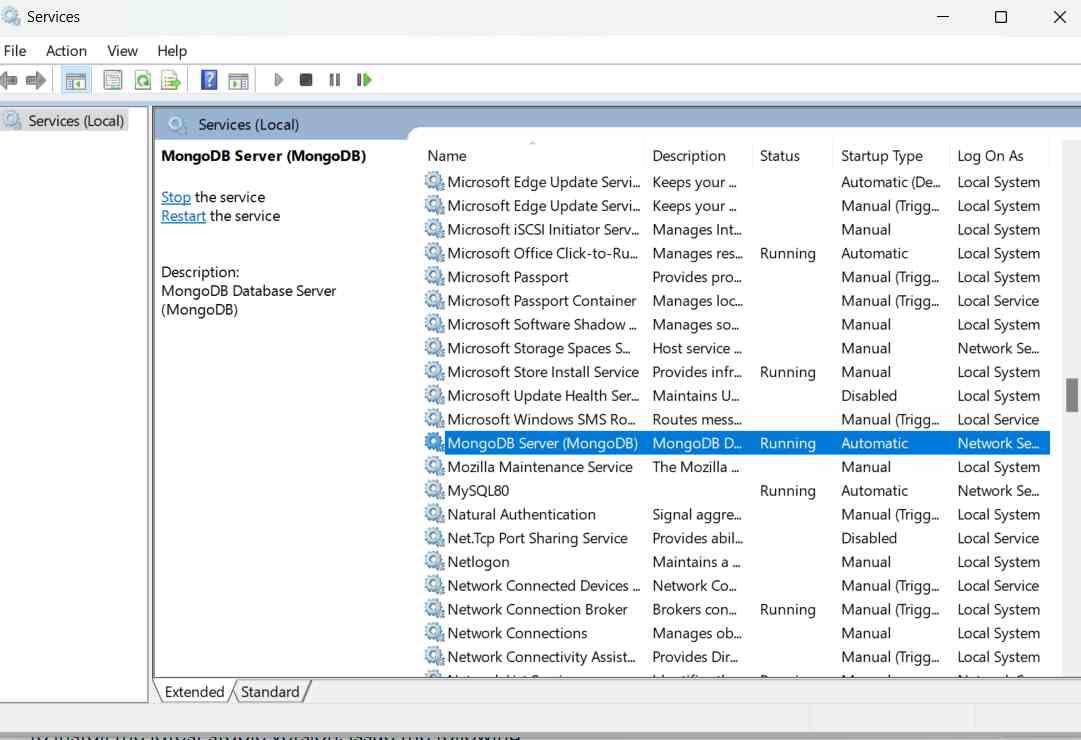Screen dimensions: 1081x740
Task: Open the blue Help toolbar icon
Action: coord(209,80)
